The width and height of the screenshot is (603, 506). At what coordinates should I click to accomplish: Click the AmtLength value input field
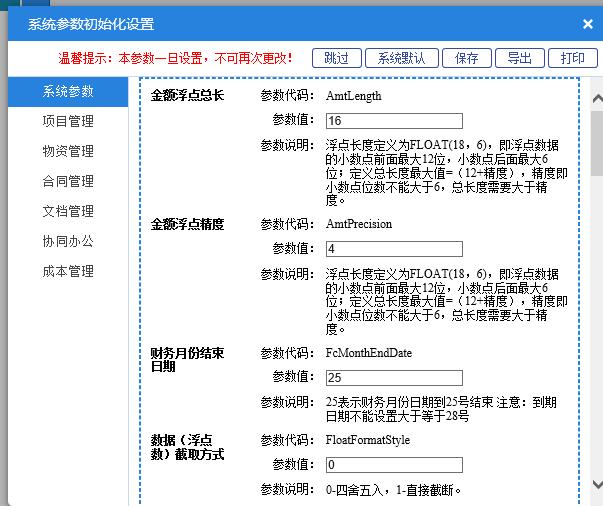[x=394, y=121]
